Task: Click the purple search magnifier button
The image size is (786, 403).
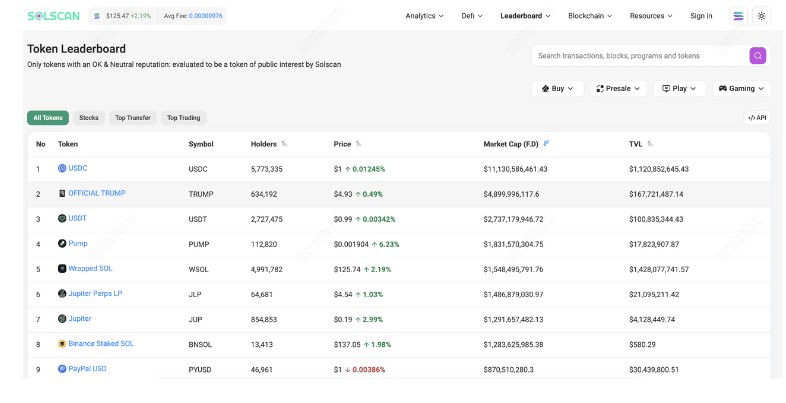Action: (757, 56)
